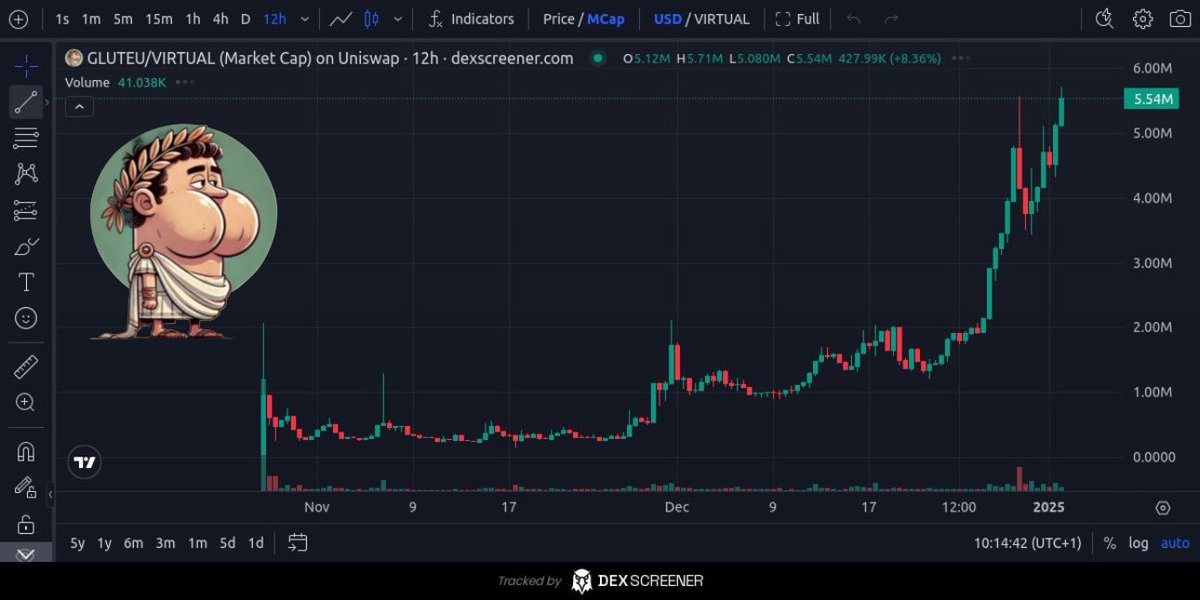The width and height of the screenshot is (1200, 600).
Task: Select the candlestick chart style icon
Action: pos(372,19)
